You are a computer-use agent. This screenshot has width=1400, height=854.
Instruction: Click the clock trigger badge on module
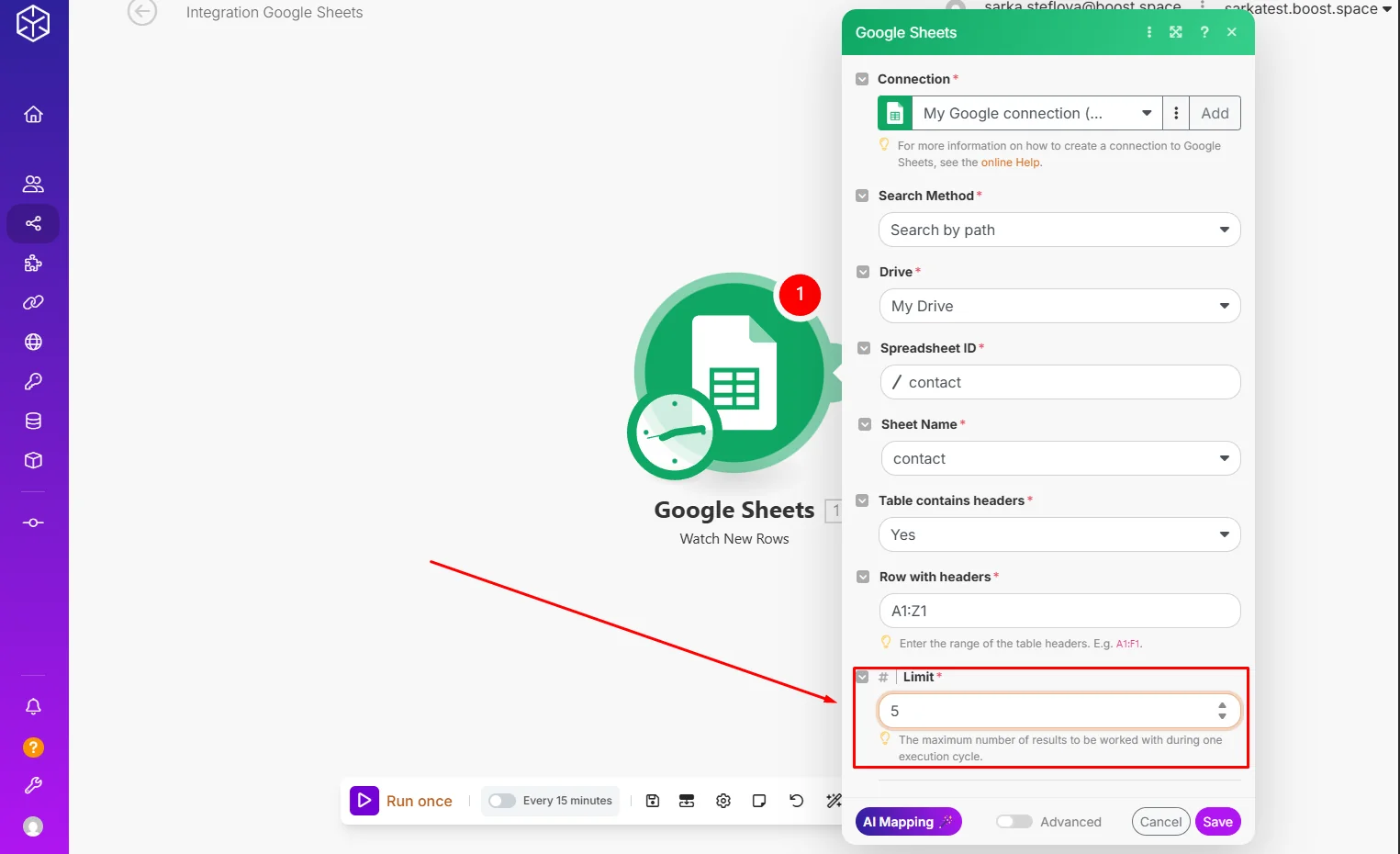[675, 433]
